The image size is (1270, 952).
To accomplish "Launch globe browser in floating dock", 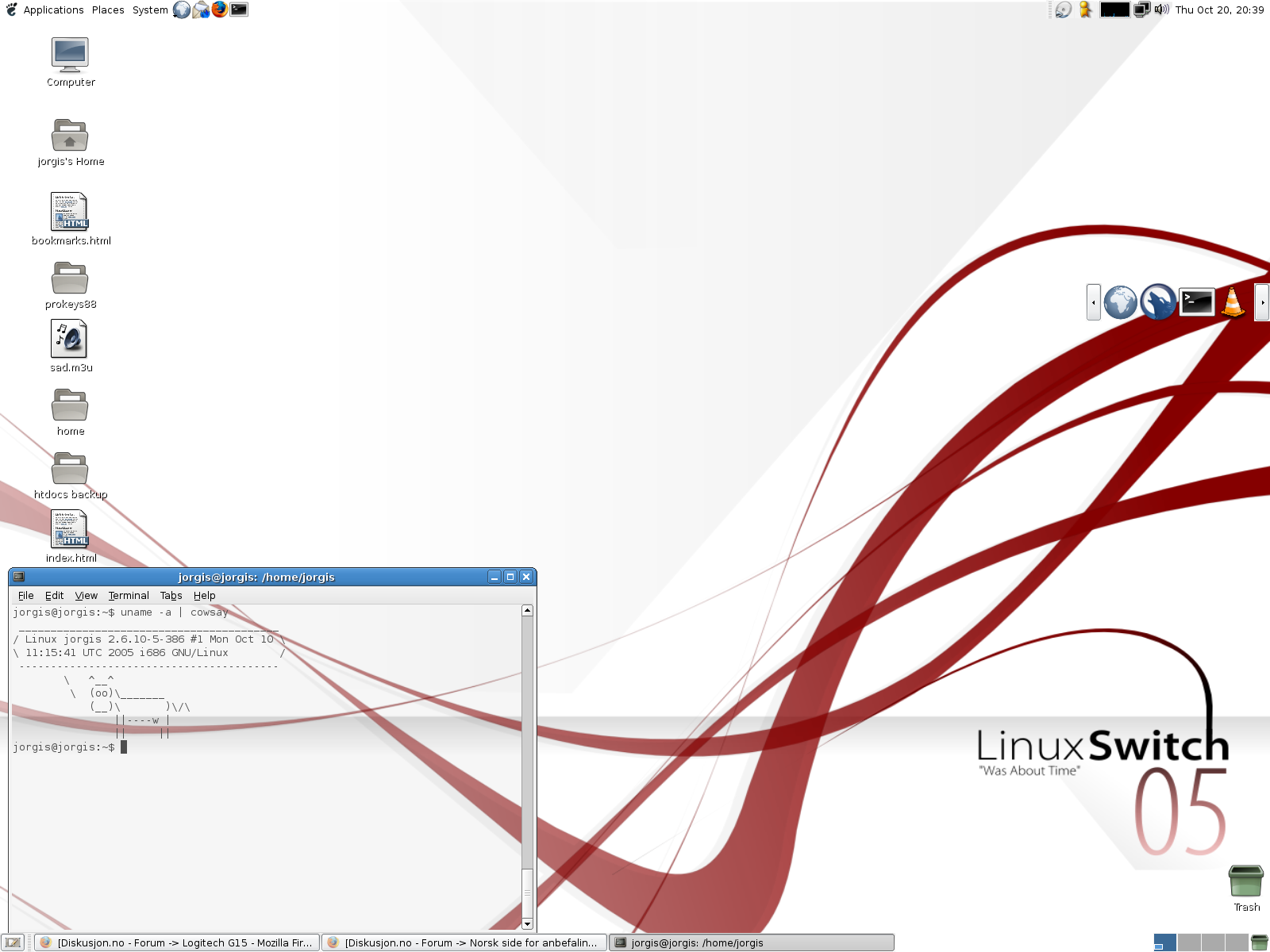I will 1121,302.
